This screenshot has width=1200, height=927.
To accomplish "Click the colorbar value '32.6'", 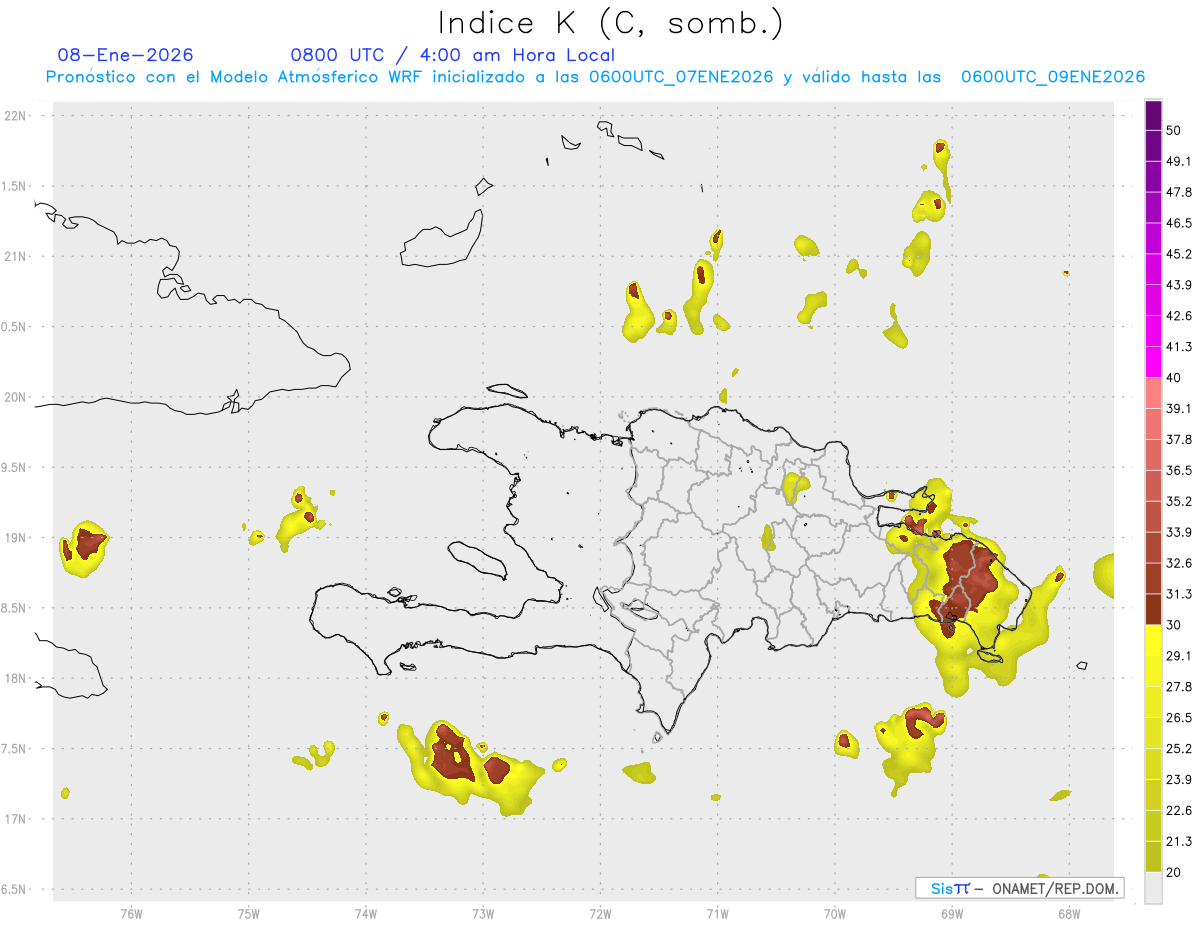I will [x=1179, y=563].
